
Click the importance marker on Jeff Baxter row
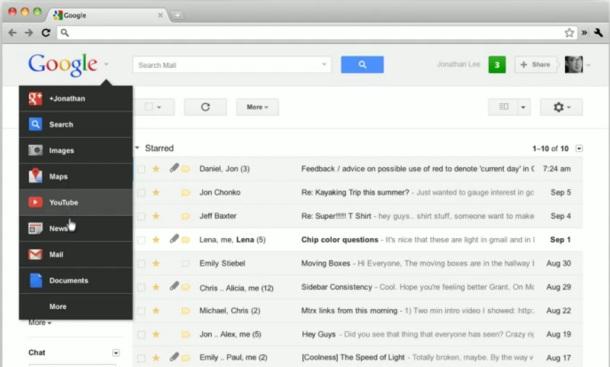[186, 216]
